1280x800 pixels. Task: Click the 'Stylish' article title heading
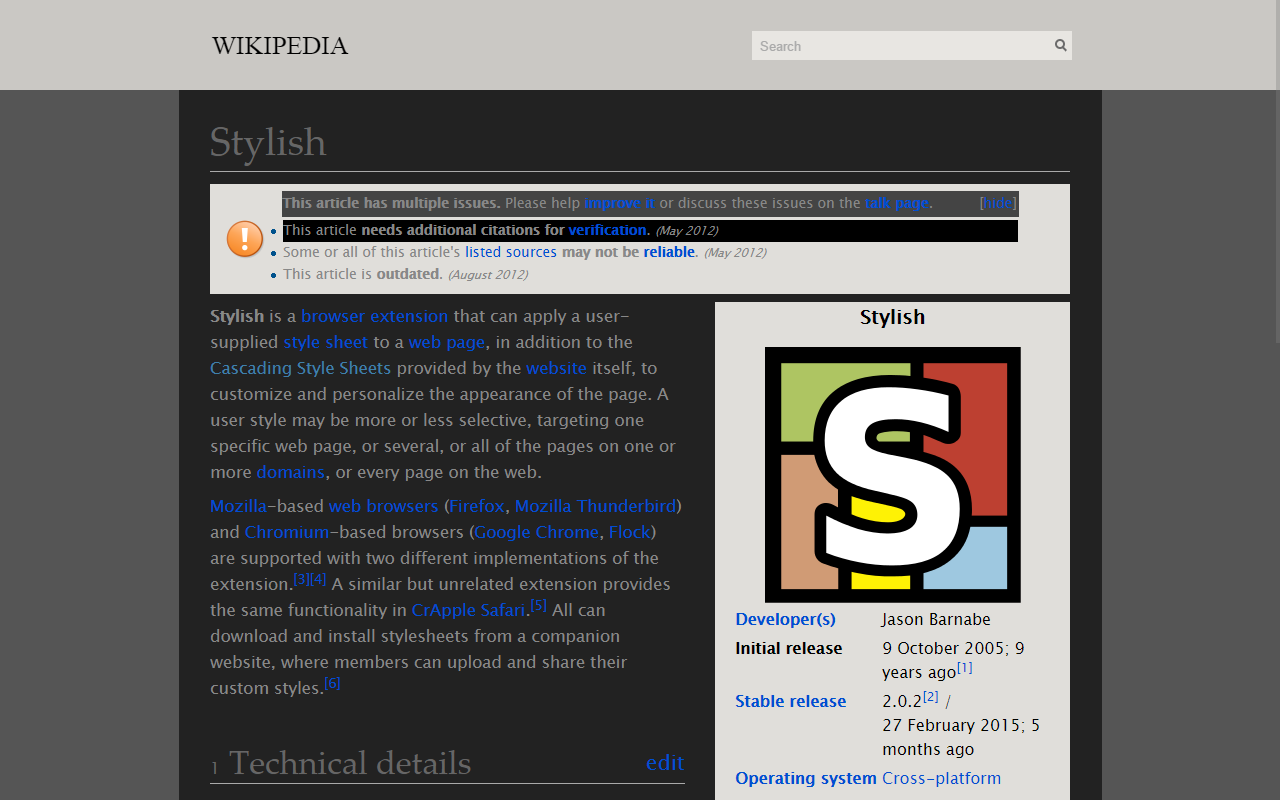(x=268, y=142)
